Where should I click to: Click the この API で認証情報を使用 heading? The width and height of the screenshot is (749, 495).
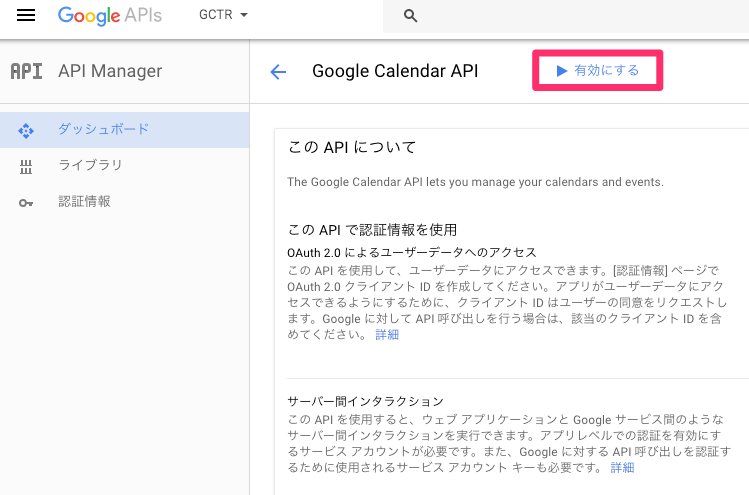pyautogui.click(x=372, y=230)
